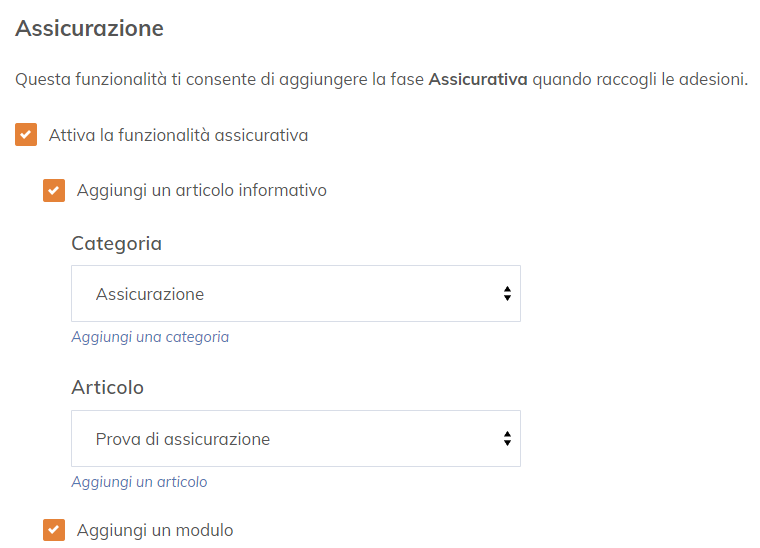Click the selected value Assicurazione in the dropdown
The width and height of the screenshot is (760, 548).
[150, 294]
